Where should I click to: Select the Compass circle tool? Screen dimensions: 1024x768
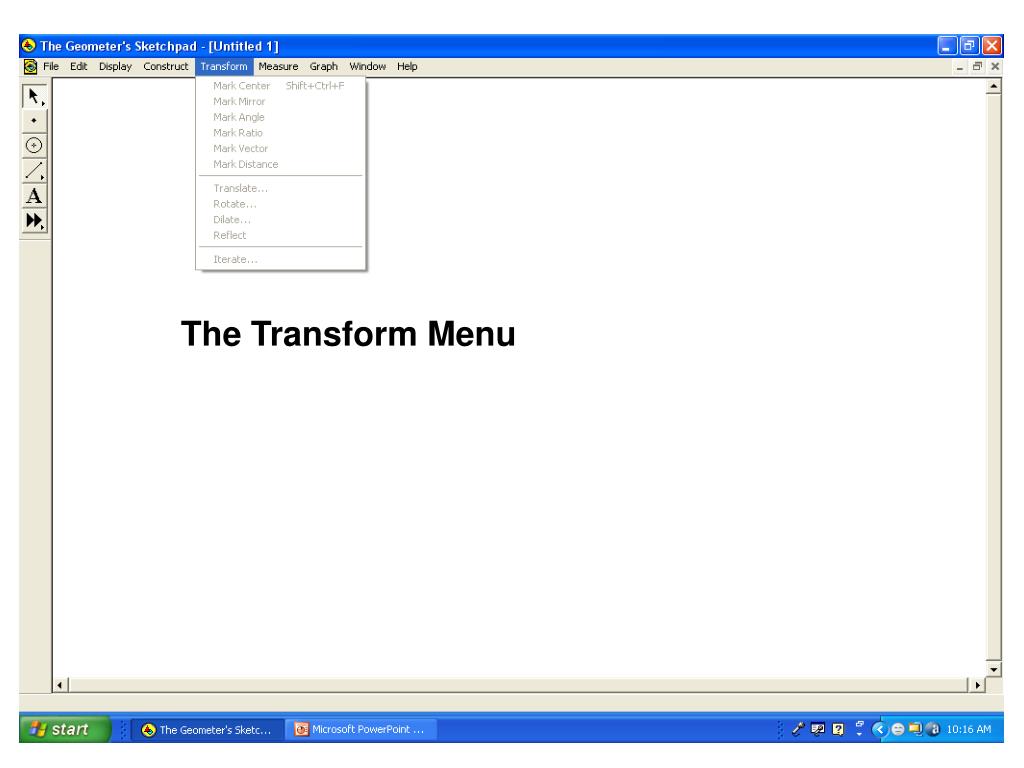click(x=34, y=146)
